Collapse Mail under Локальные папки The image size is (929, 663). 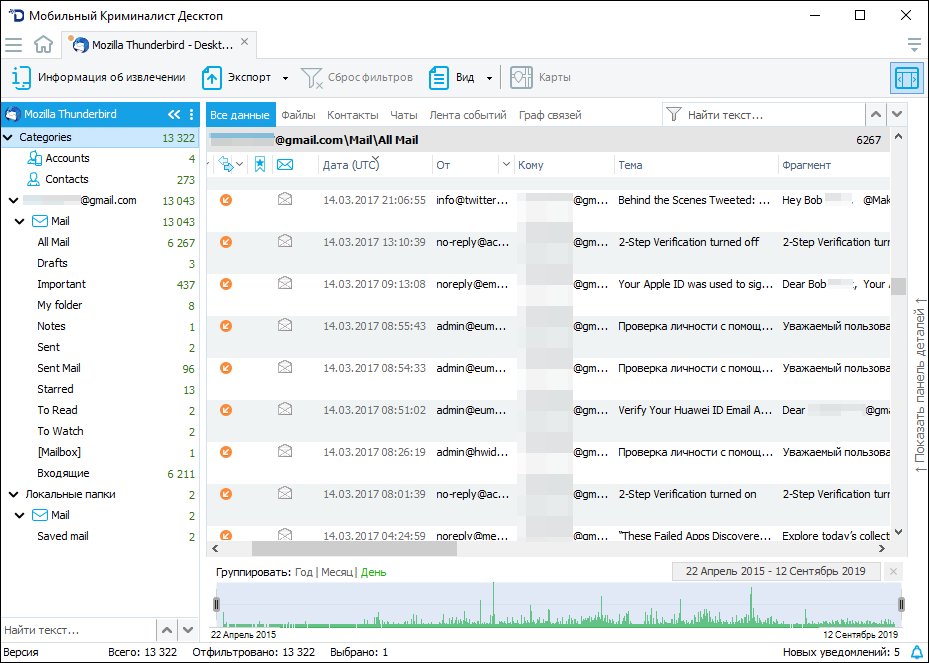coord(20,515)
